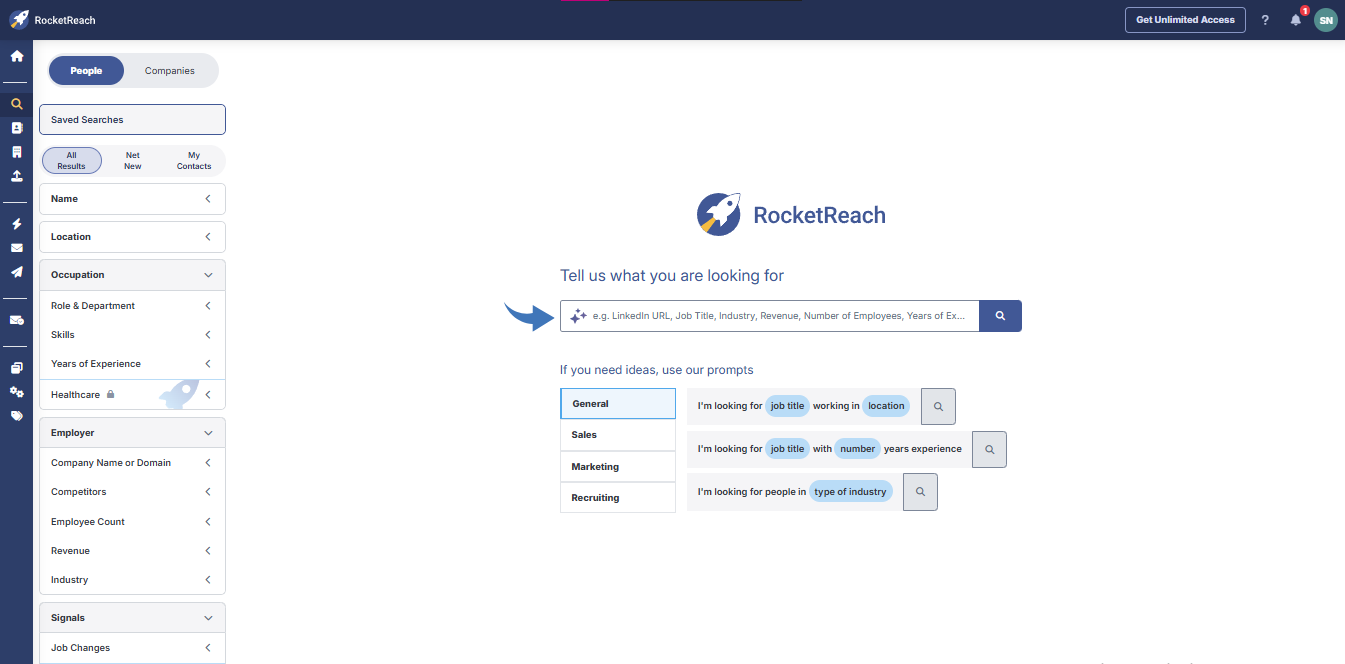
Task: Click 'job title' chip in years experience prompt
Action: tap(787, 449)
